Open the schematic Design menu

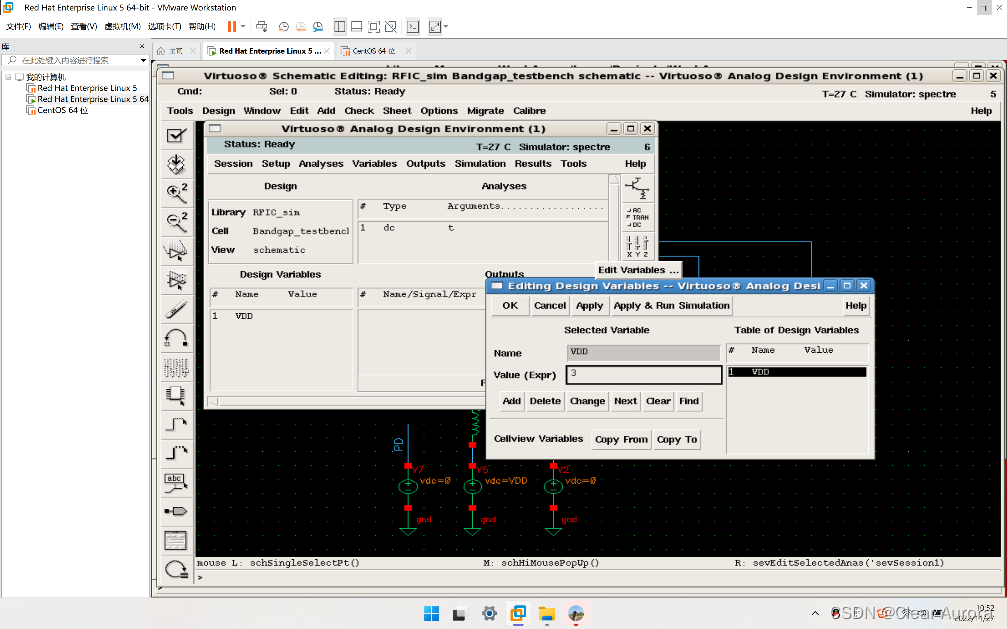pyautogui.click(x=218, y=111)
